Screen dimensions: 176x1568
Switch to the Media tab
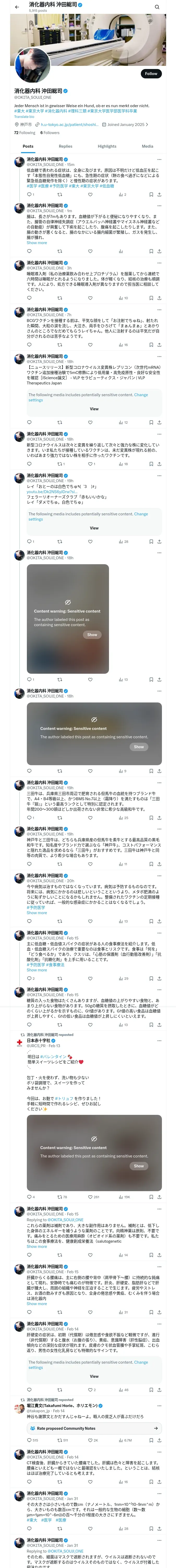pyautogui.click(x=148, y=146)
